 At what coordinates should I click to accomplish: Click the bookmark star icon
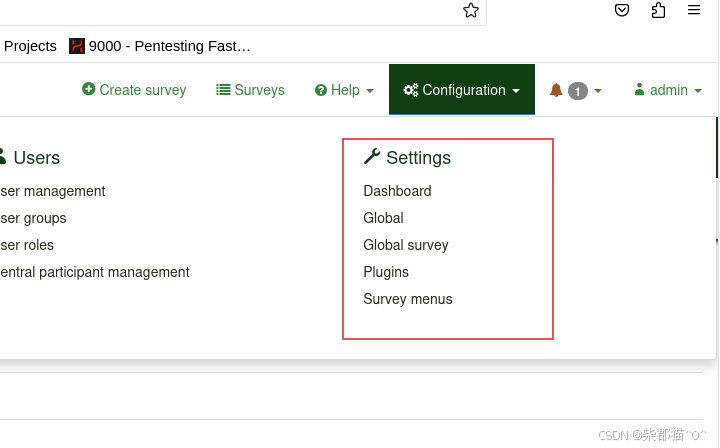[471, 10]
